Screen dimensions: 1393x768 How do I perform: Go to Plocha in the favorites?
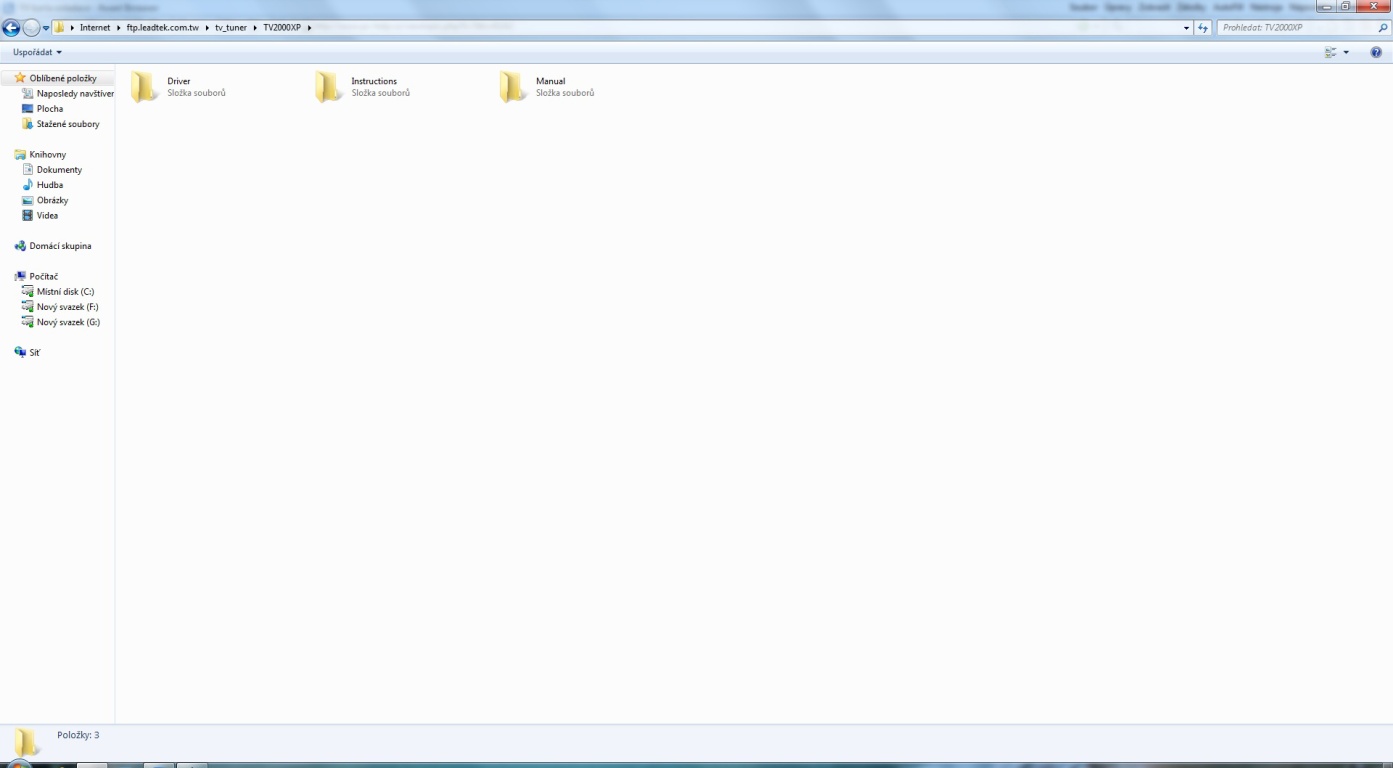coord(50,109)
